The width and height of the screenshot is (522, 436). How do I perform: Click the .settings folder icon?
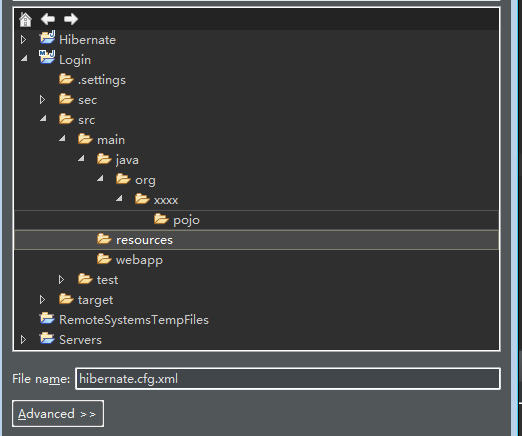66,79
